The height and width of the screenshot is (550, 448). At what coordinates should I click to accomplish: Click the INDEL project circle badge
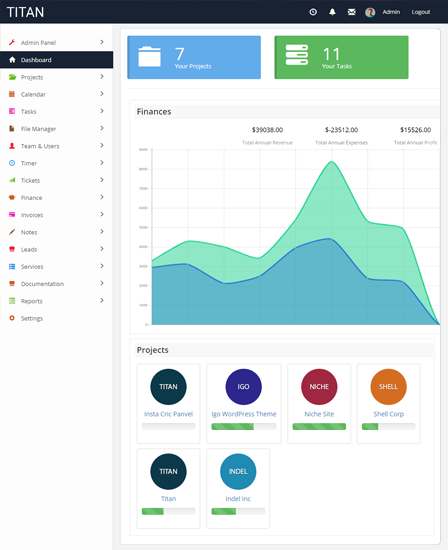(238, 471)
